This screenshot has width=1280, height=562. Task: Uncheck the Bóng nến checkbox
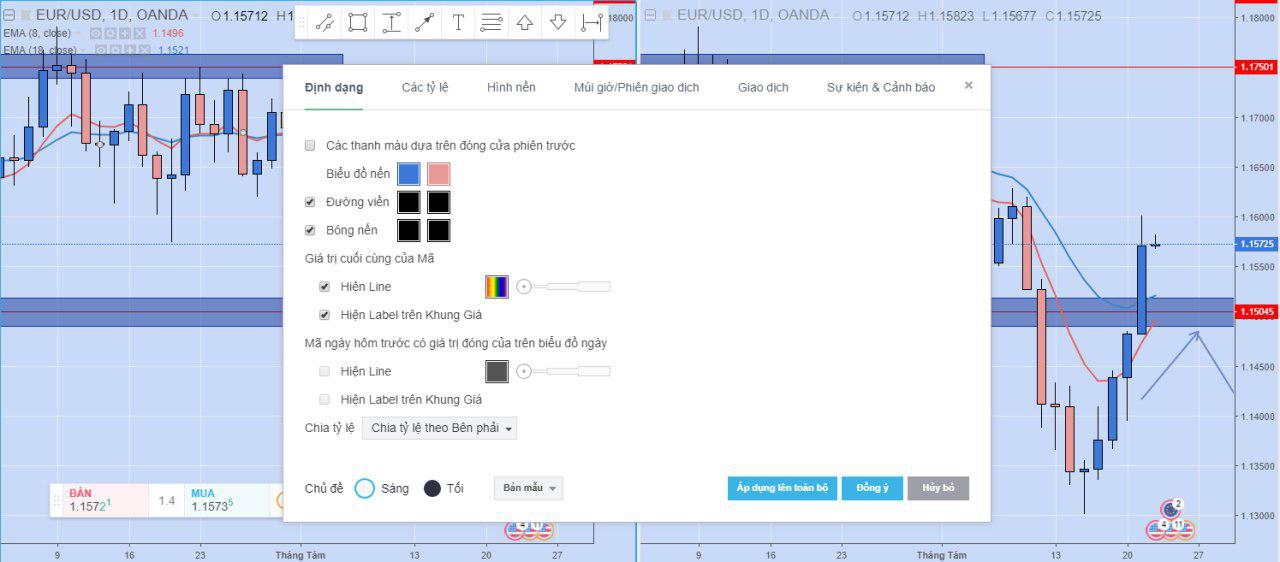coord(310,230)
